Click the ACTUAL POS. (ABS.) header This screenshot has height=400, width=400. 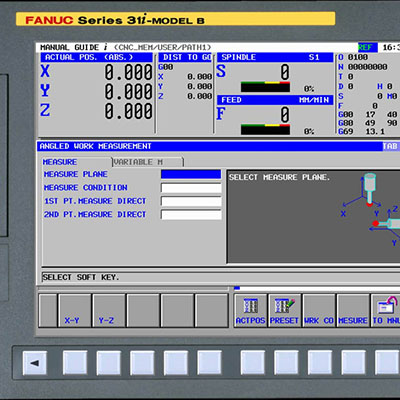[97, 57]
